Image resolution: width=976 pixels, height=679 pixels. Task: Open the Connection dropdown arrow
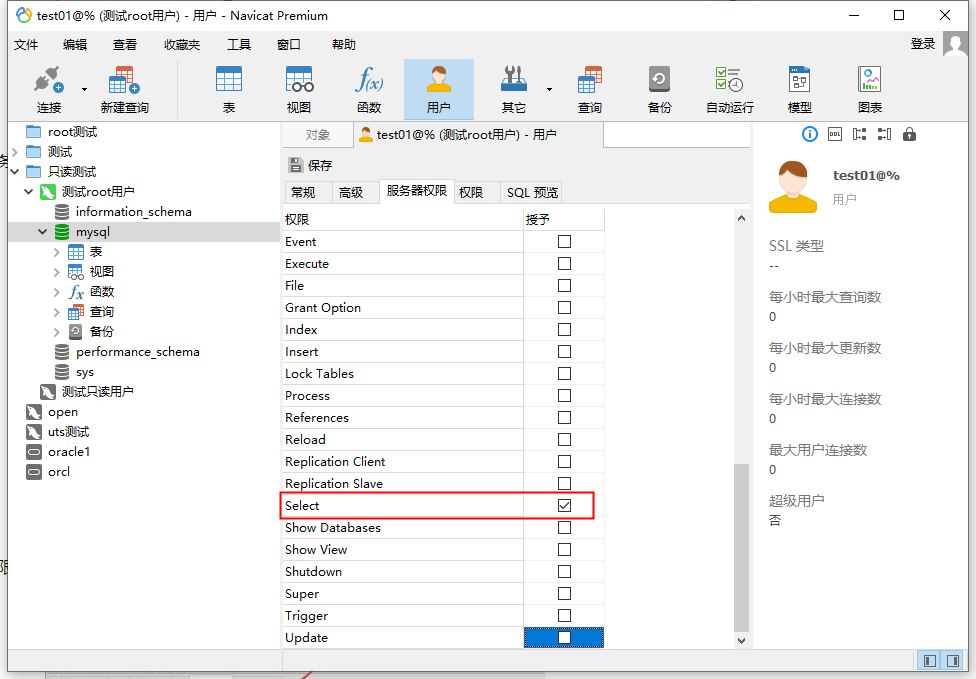[x=84, y=89]
